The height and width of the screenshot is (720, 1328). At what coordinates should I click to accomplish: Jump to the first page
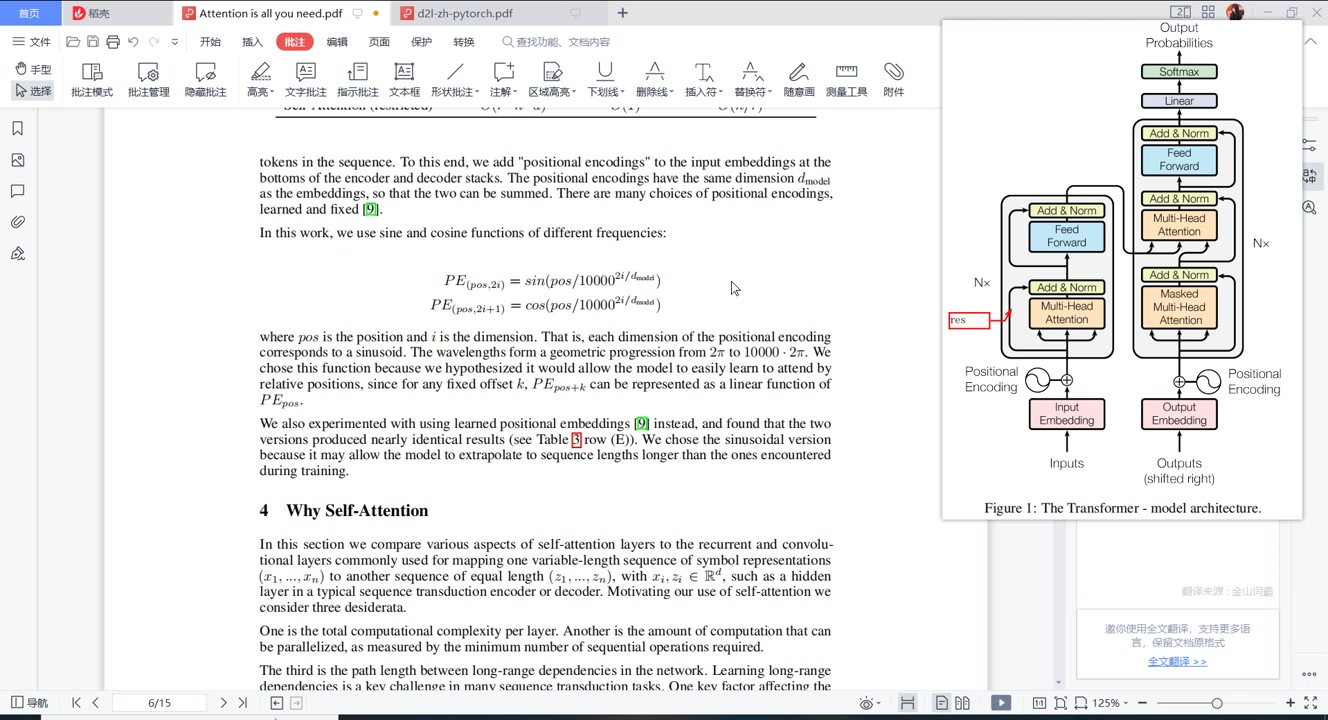point(76,703)
